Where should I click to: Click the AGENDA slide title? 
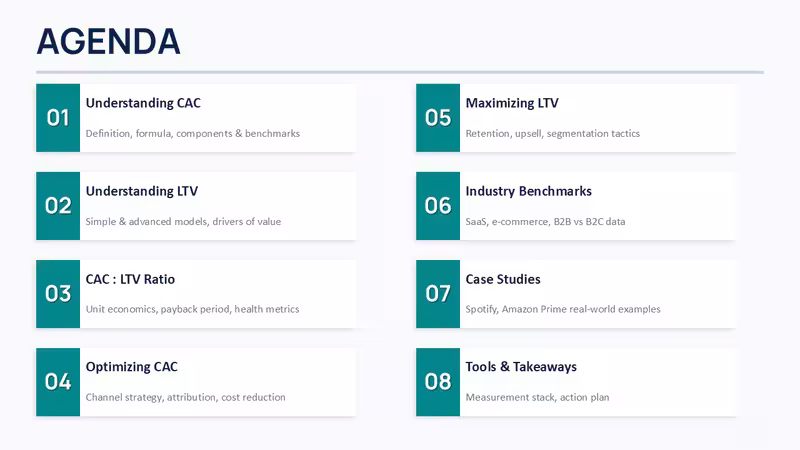[109, 41]
